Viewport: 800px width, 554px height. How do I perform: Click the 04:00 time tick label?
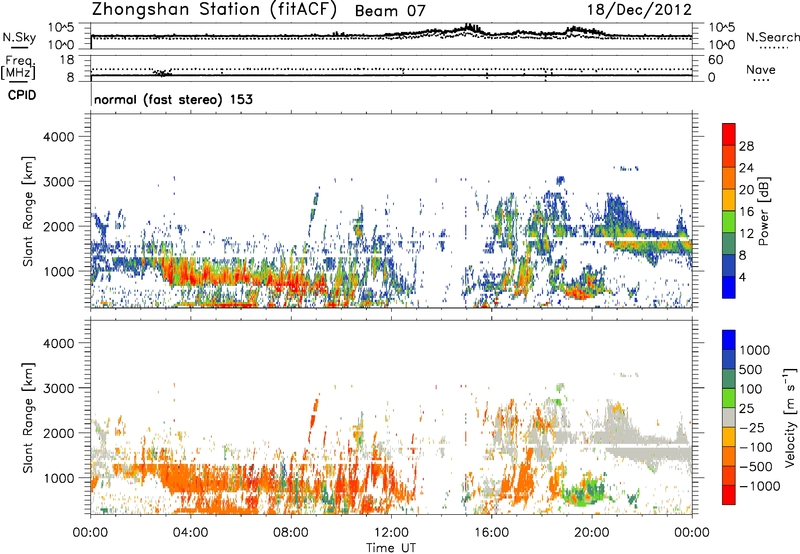pyautogui.click(x=190, y=533)
